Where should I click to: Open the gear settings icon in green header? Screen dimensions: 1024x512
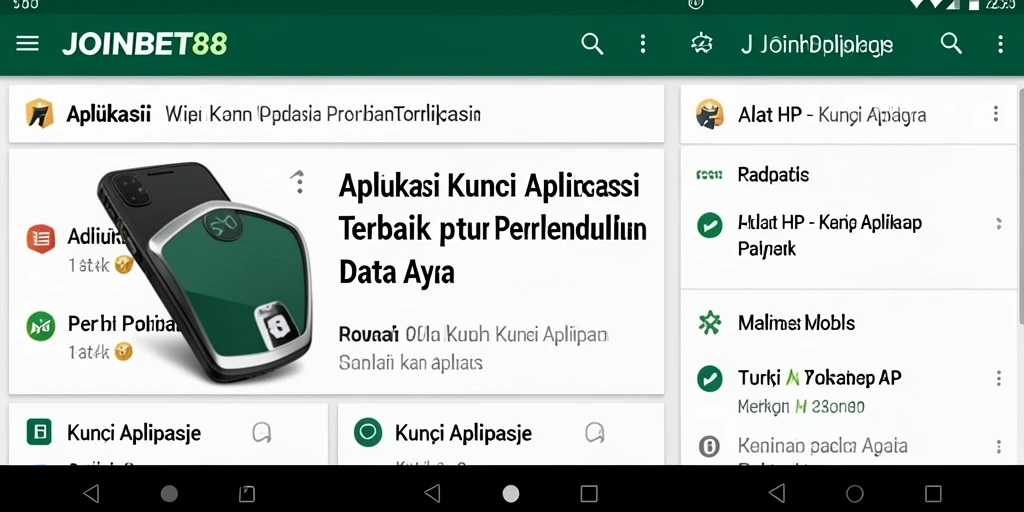coord(701,44)
